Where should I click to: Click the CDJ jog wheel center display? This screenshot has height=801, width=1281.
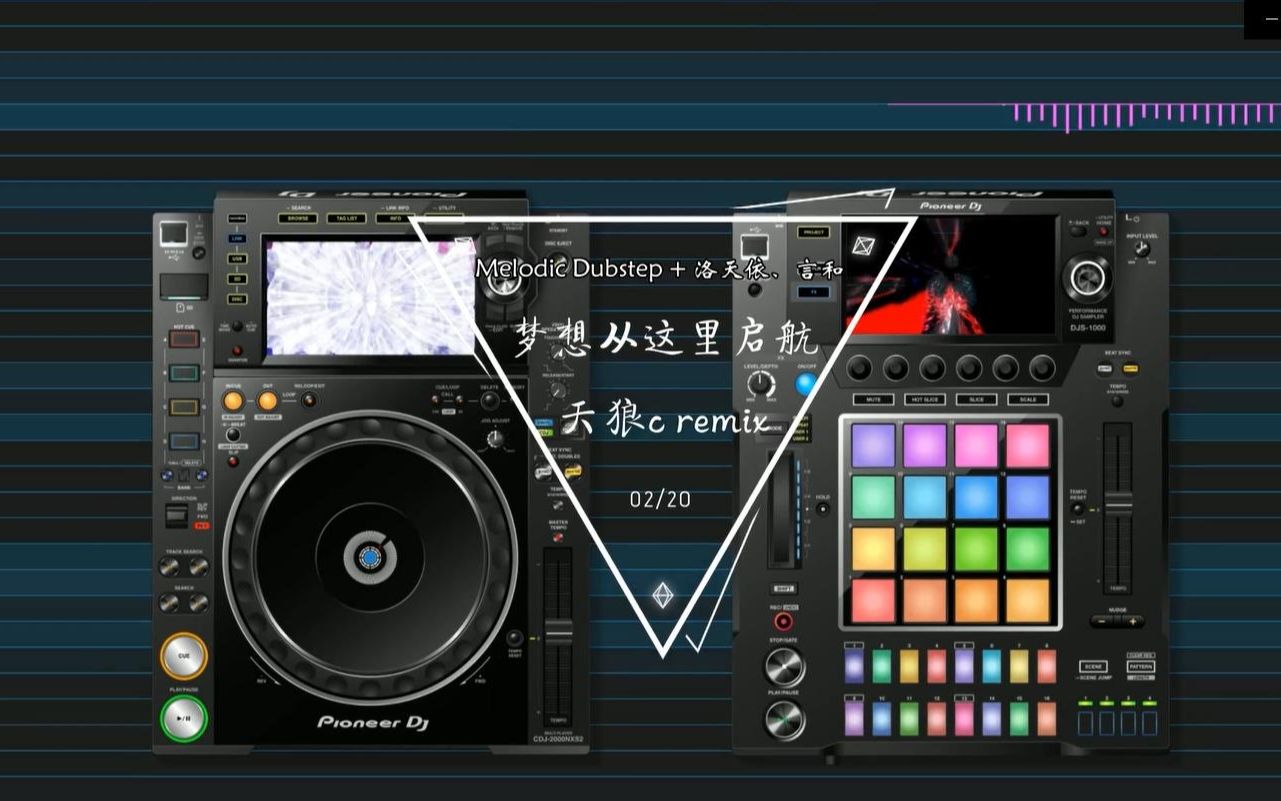(369, 557)
